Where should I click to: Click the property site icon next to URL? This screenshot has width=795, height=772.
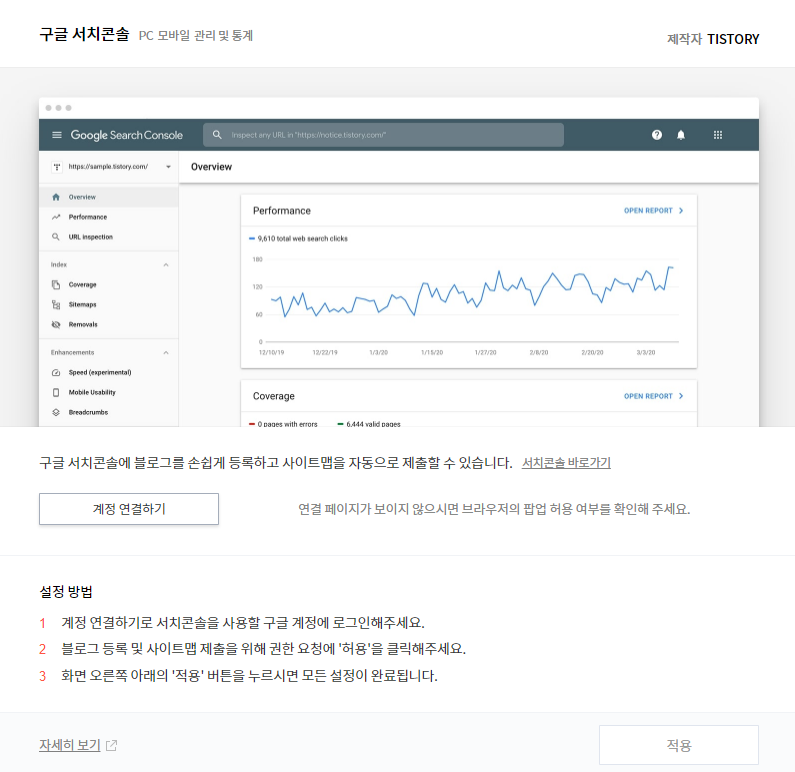pos(57,167)
